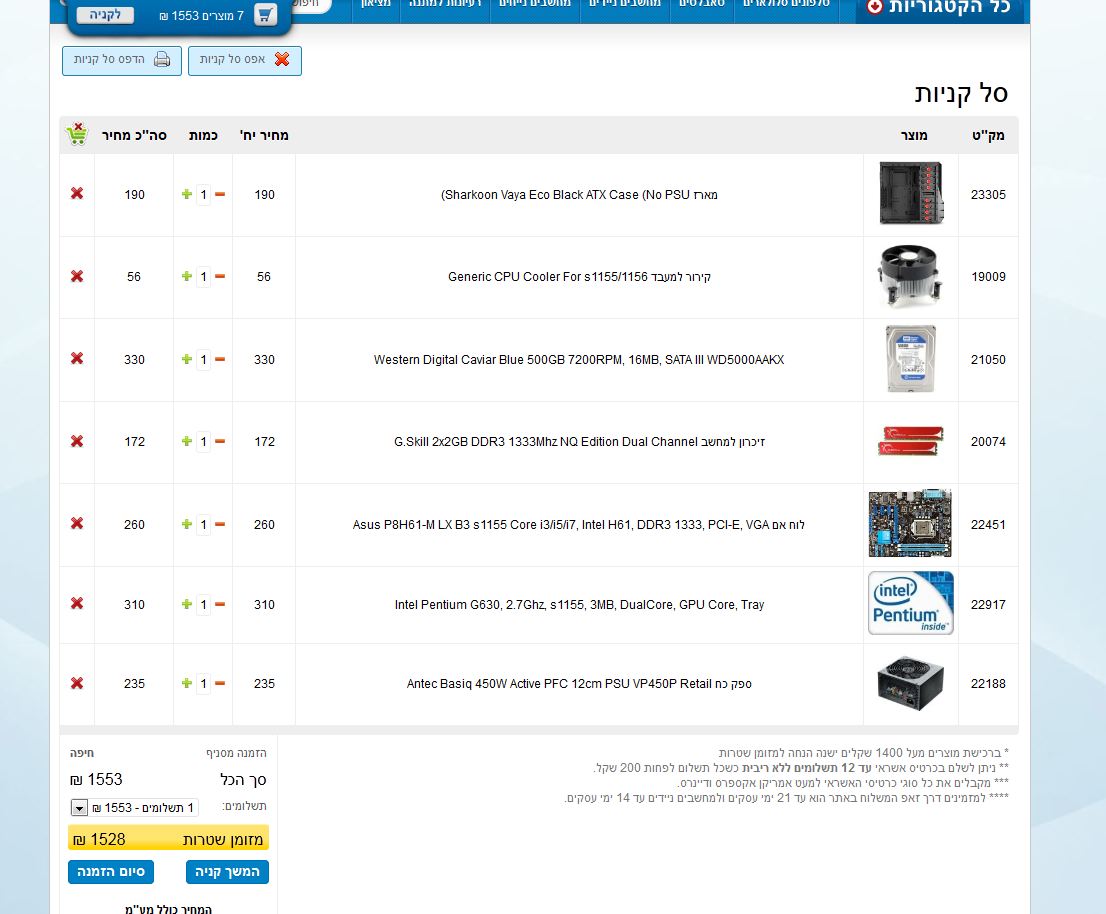Click the shopping cart icon in top bar
1106x914 pixels.
265,15
